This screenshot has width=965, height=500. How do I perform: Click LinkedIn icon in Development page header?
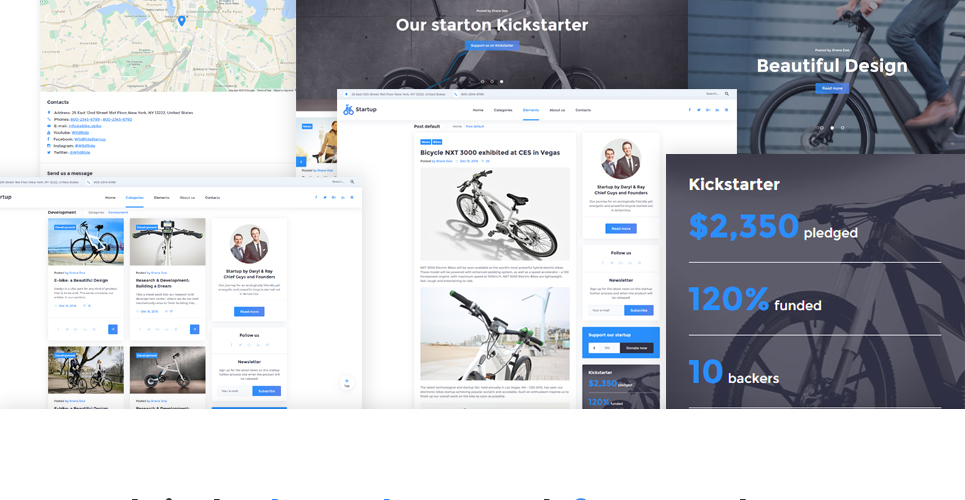(343, 198)
